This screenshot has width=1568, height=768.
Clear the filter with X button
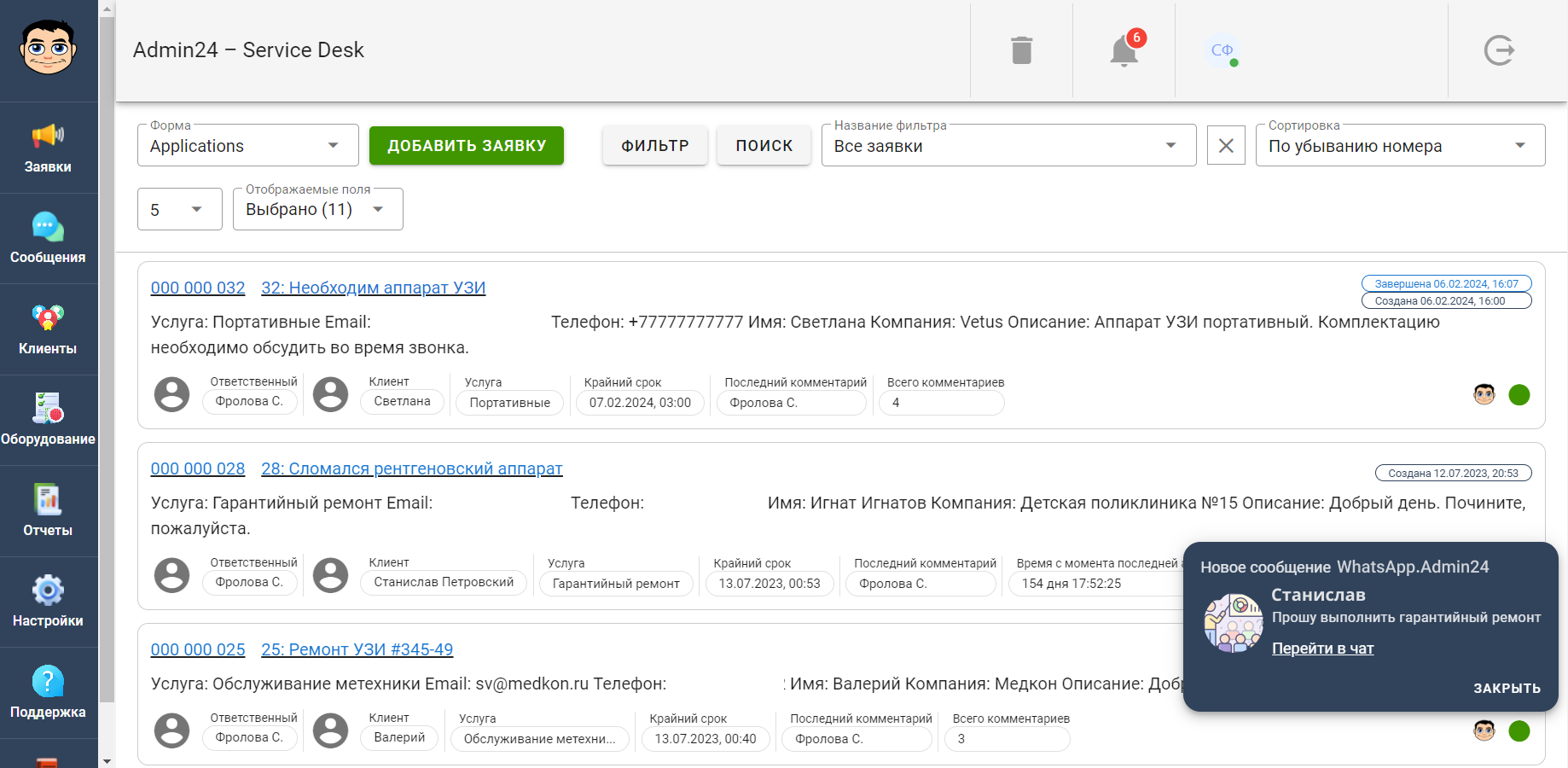point(1226,146)
